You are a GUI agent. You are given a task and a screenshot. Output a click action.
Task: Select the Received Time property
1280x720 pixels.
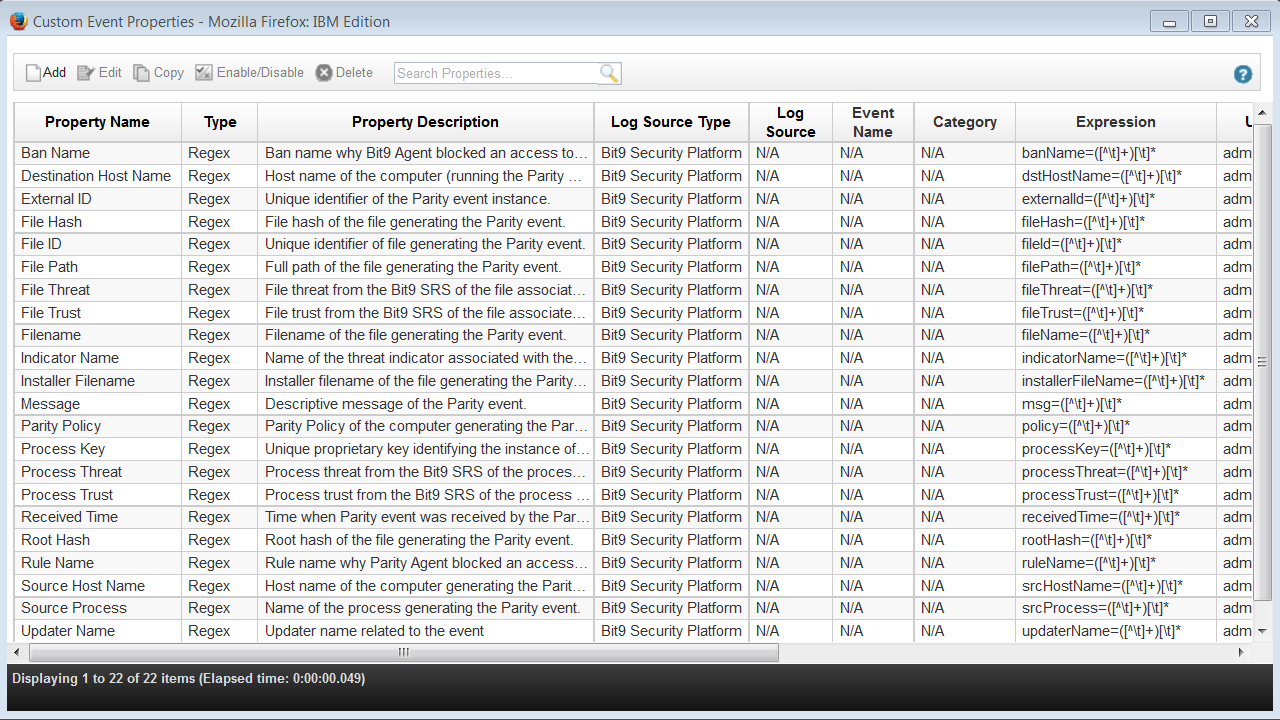coord(69,517)
